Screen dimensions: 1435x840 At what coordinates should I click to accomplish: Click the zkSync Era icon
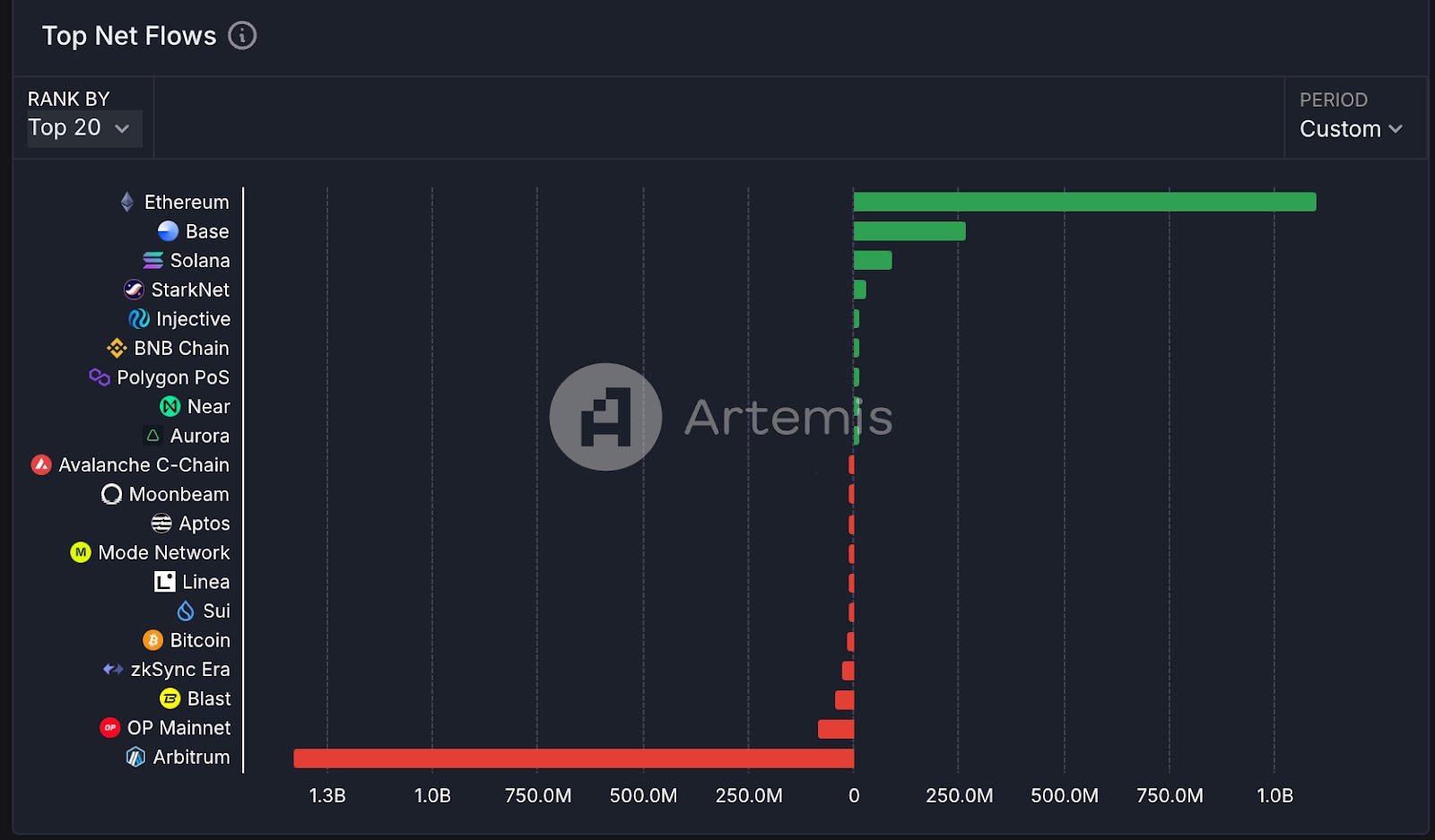(113, 669)
